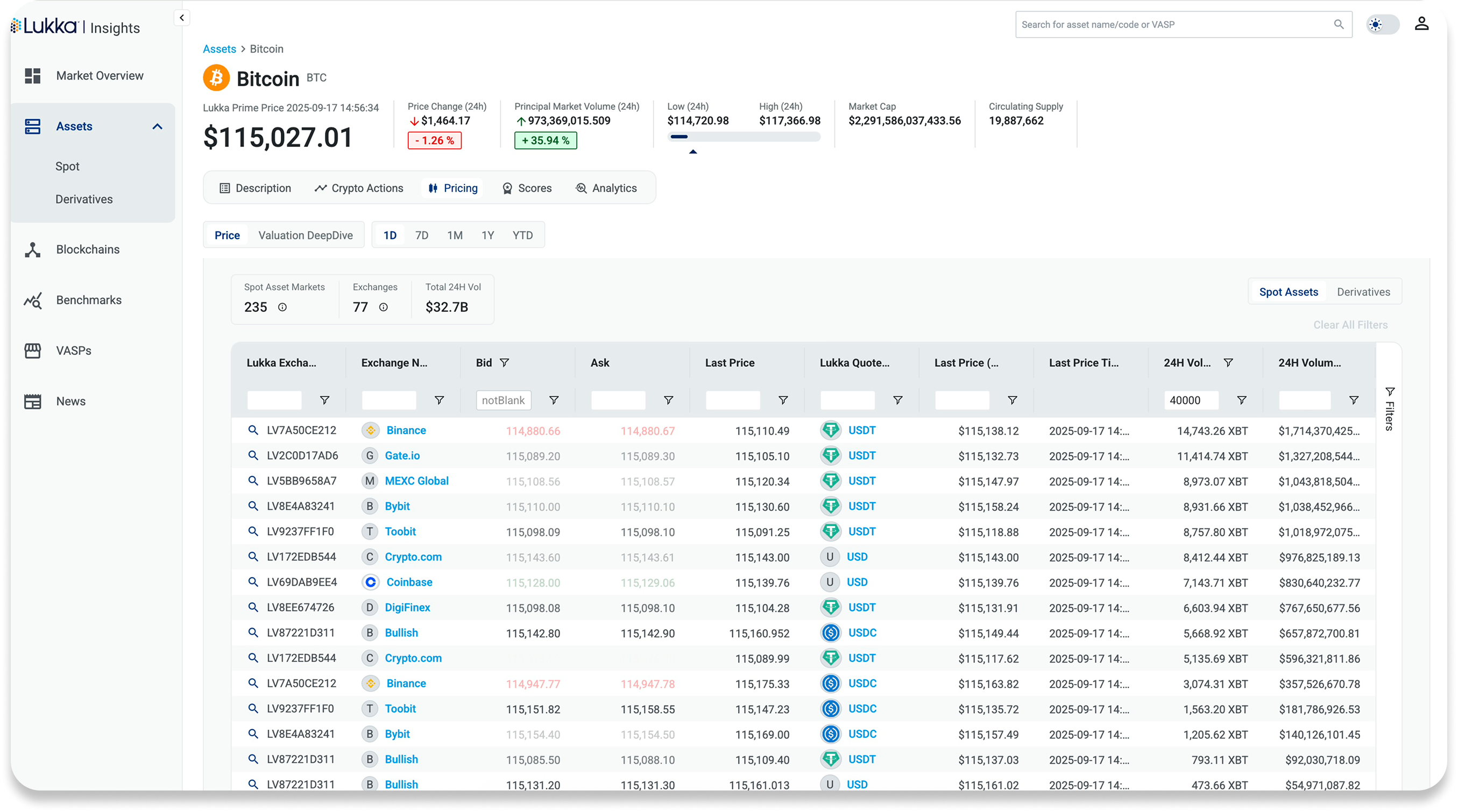Open the MEXC Global exchange link
1458x812 pixels.
(416, 481)
